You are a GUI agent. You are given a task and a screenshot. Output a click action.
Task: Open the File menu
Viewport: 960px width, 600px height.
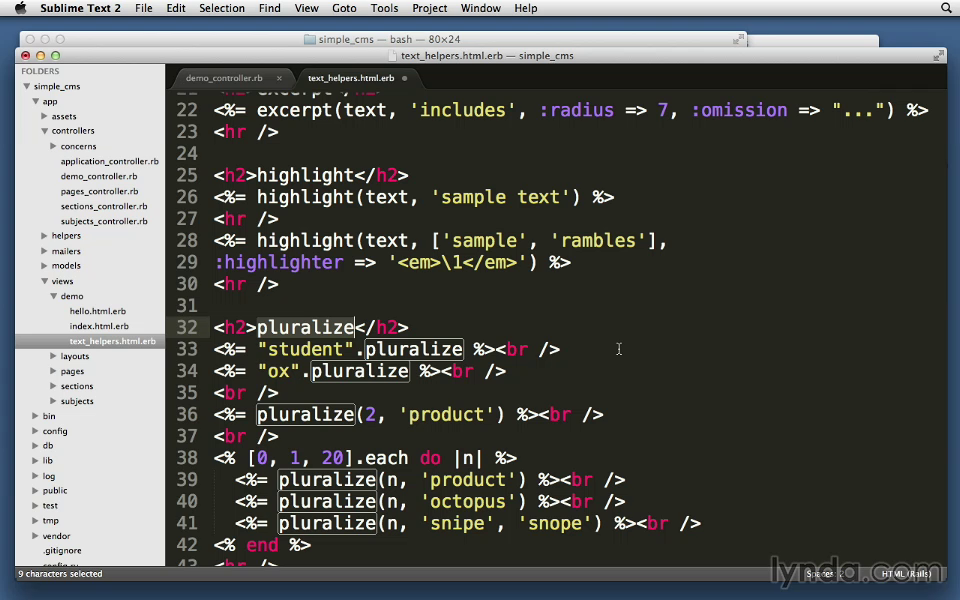pos(144,8)
